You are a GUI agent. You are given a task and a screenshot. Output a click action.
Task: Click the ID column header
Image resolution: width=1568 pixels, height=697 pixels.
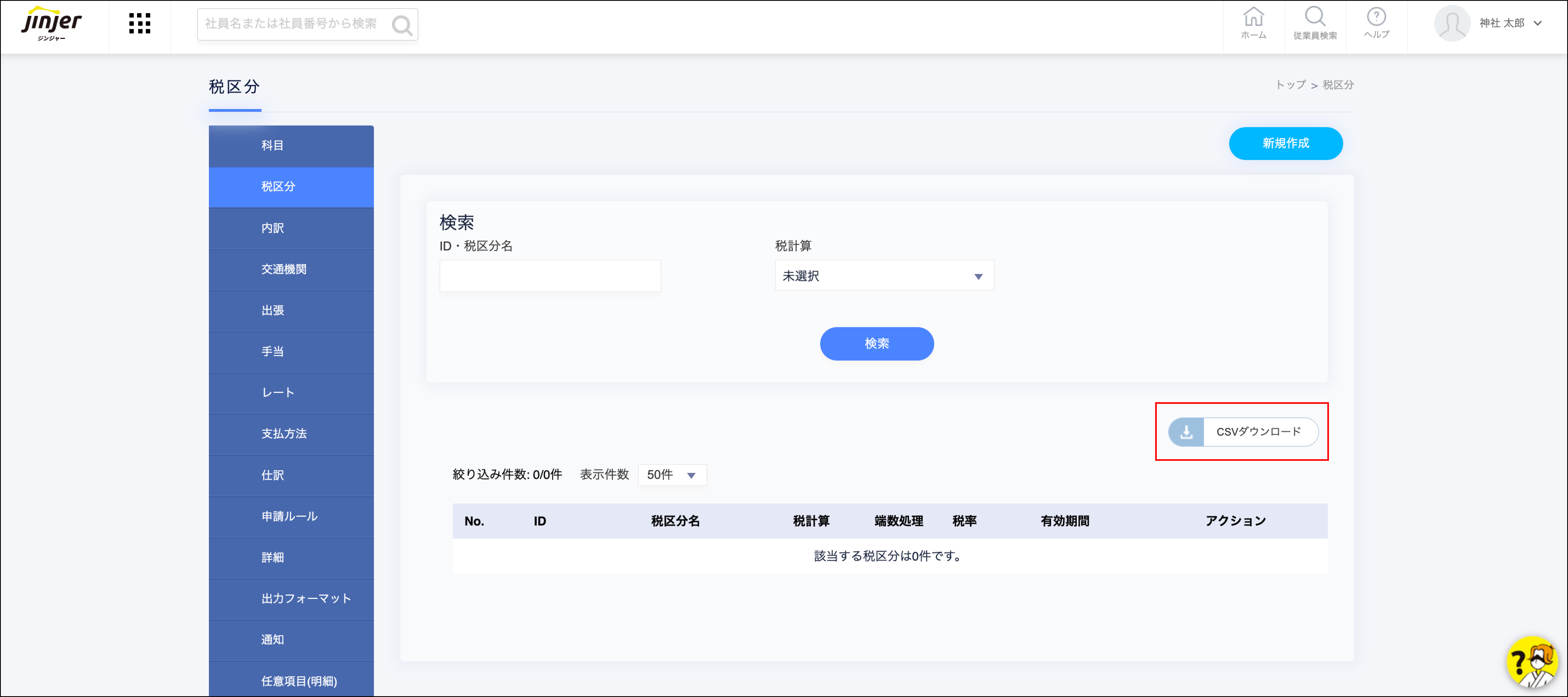540,521
